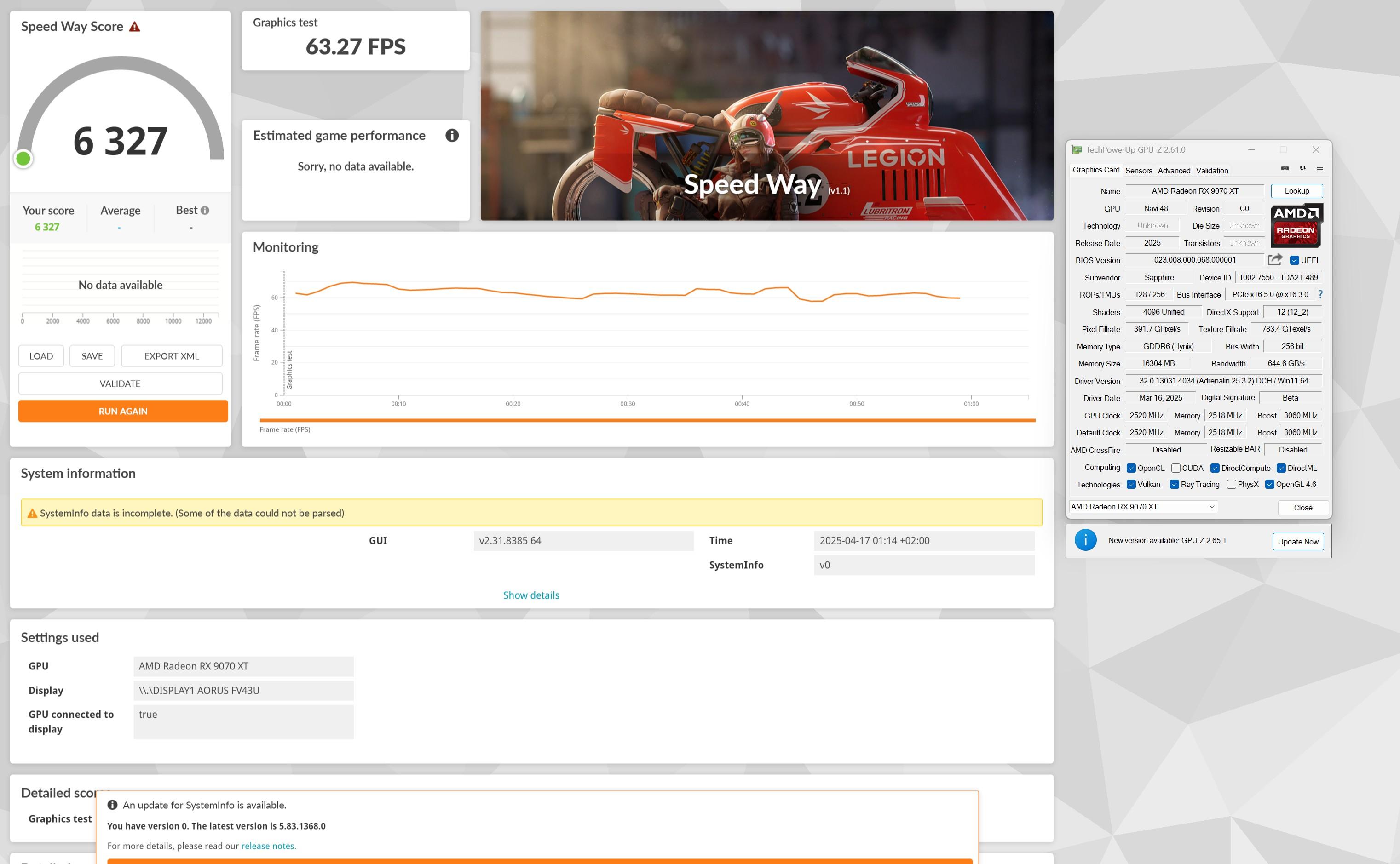Open GPU-Z hamburger menu icon
1400x864 pixels.
(x=1320, y=168)
